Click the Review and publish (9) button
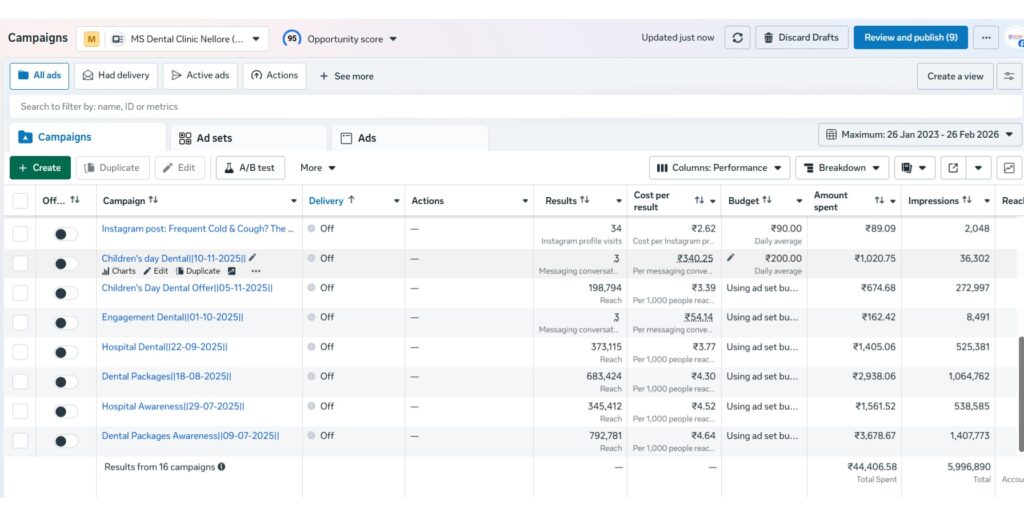 910,38
